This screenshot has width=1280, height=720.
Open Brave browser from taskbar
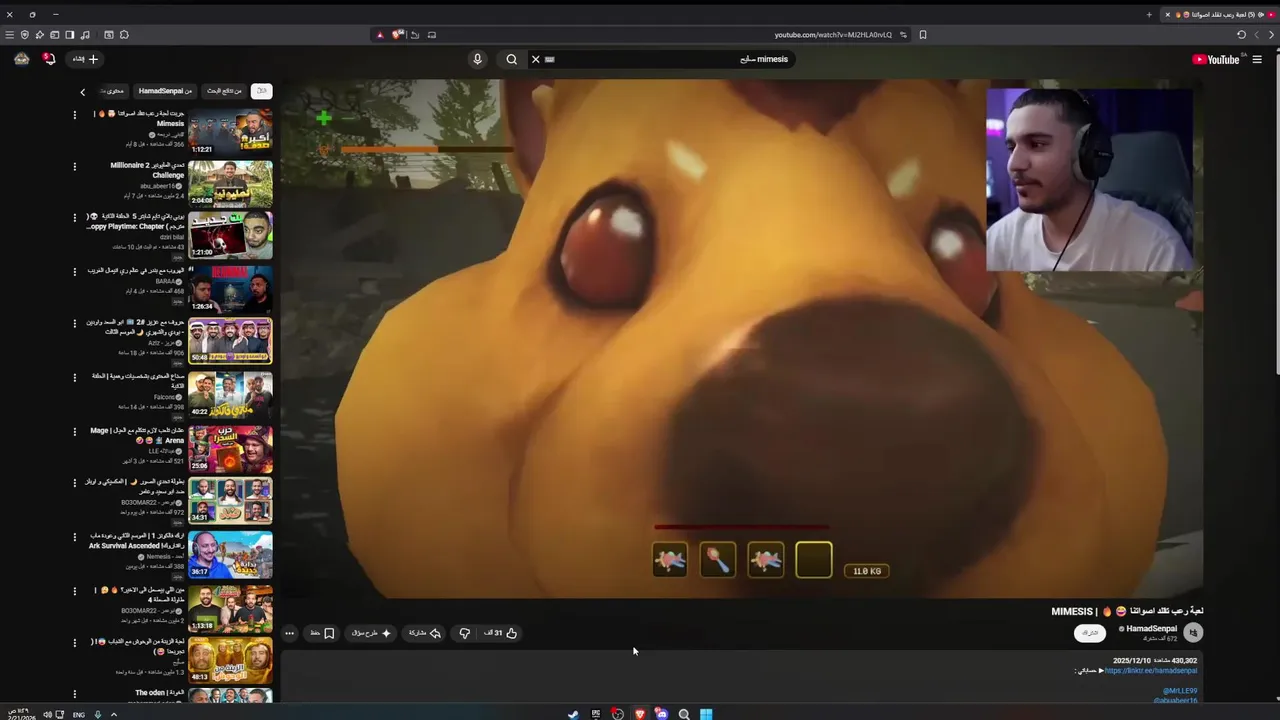click(640, 714)
